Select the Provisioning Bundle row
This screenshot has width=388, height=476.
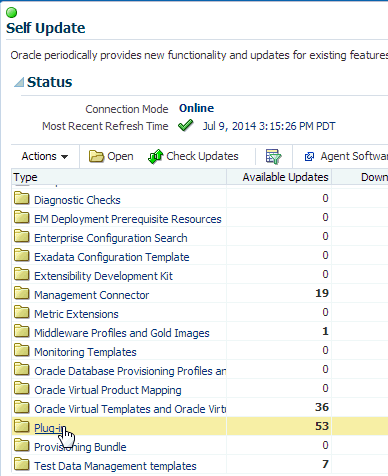click(200, 446)
